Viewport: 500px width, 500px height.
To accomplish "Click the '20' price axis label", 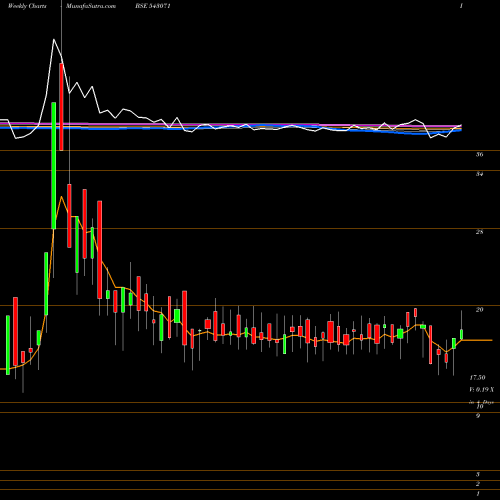I will (x=479, y=310).
